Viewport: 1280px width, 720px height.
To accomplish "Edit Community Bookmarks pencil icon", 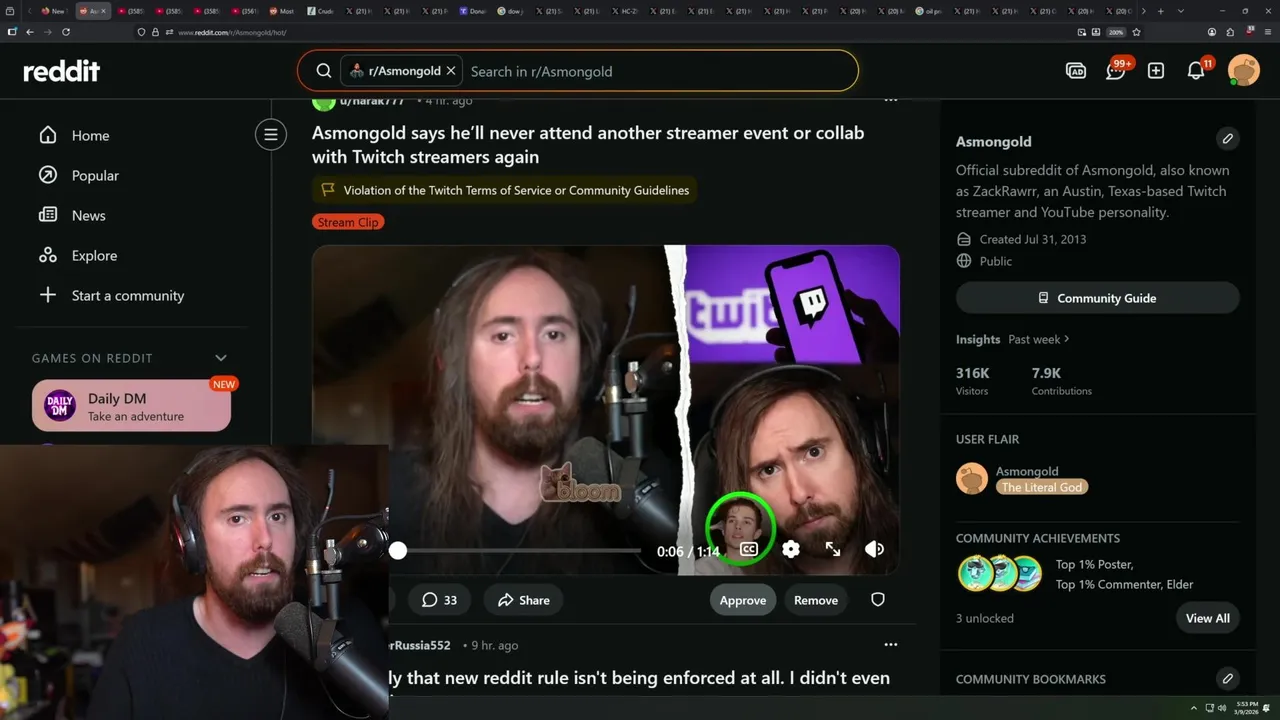I will point(1228,678).
